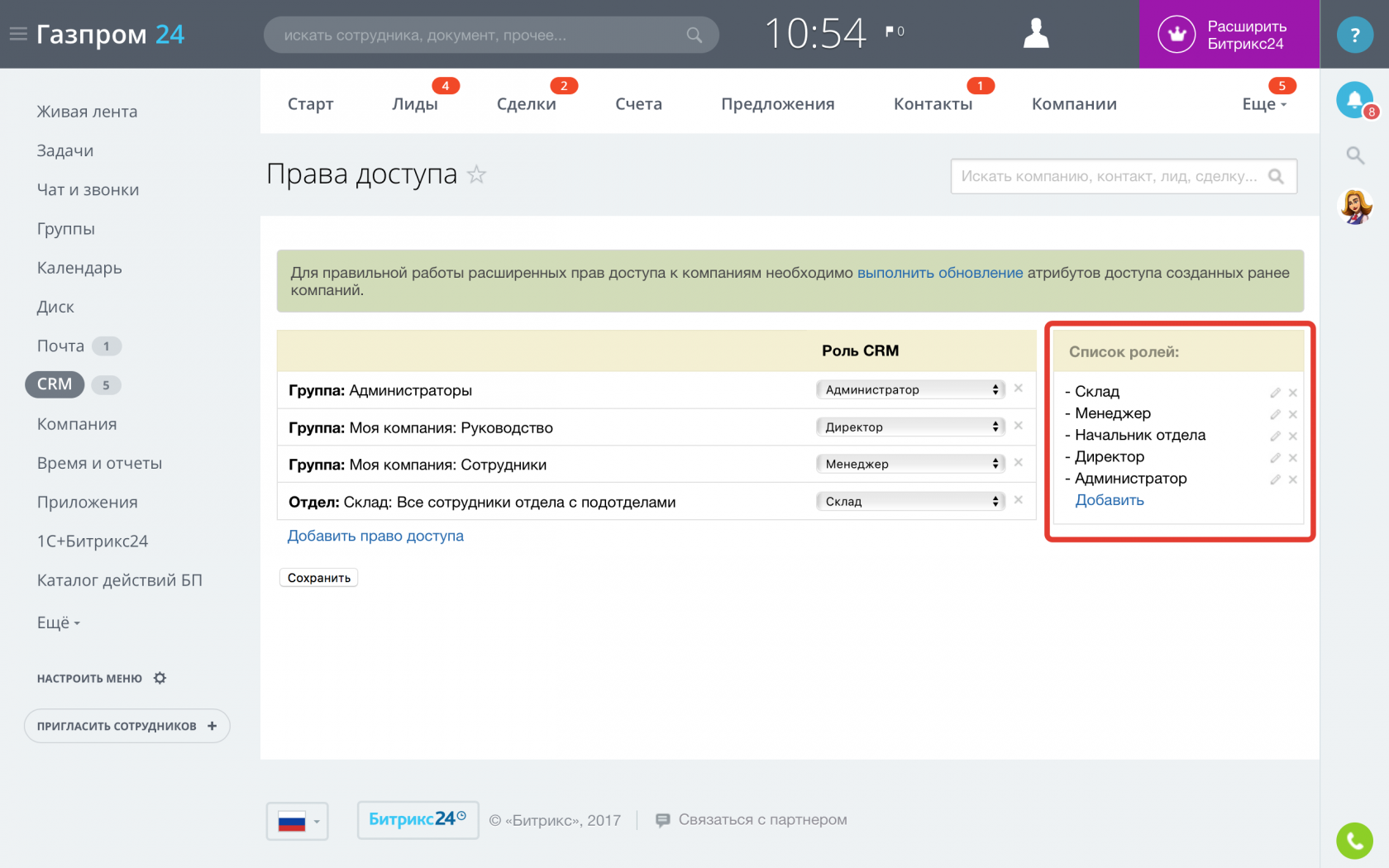Open Почта in sidebar

click(60, 346)
